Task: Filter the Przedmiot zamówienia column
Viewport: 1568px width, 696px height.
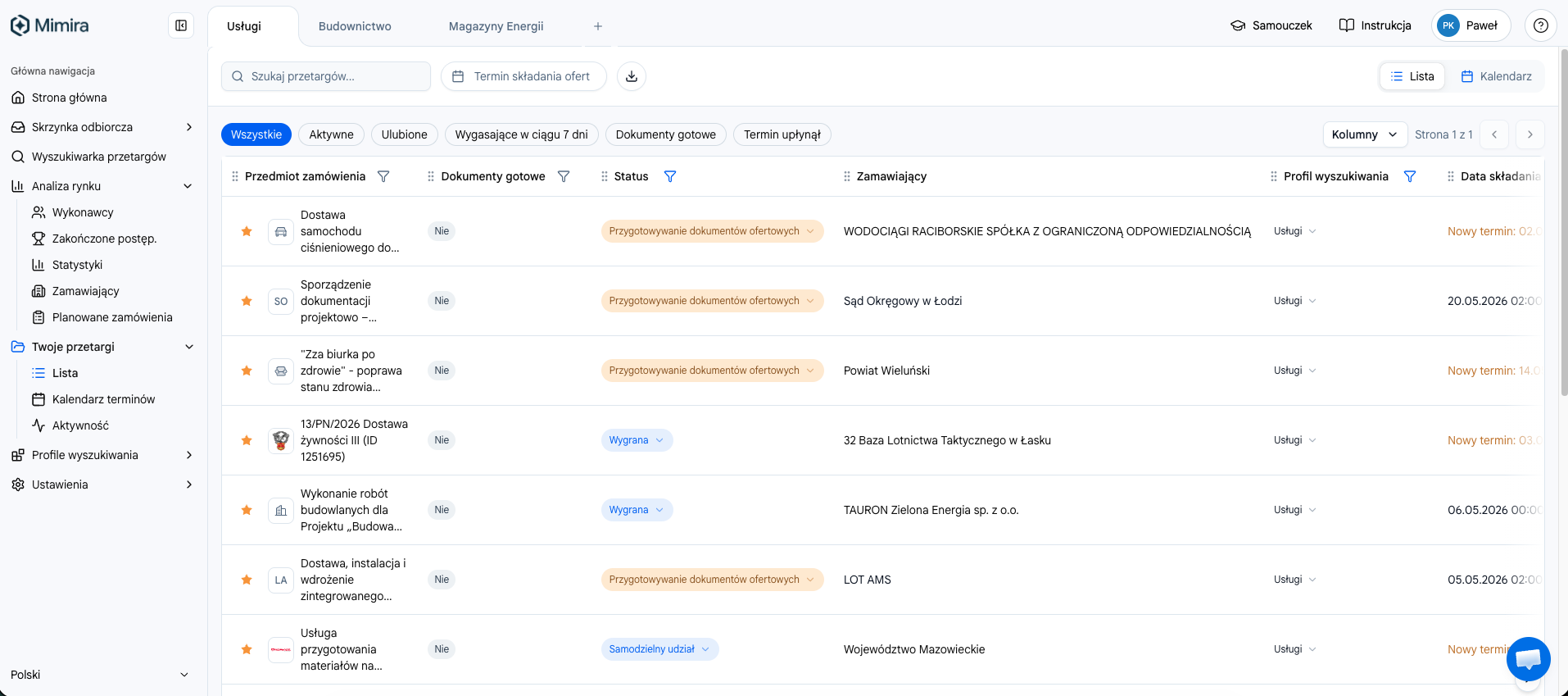Action: coord(383,176)
